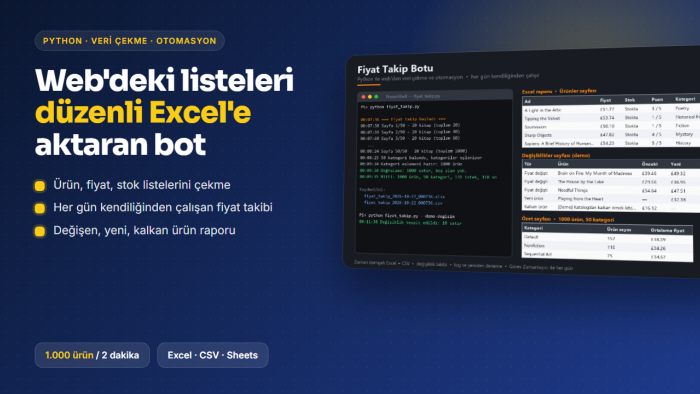Click the .xlsx output file name in the terminal
The image size is (700, 394).
pyautogui.click(x=404, y=196)
